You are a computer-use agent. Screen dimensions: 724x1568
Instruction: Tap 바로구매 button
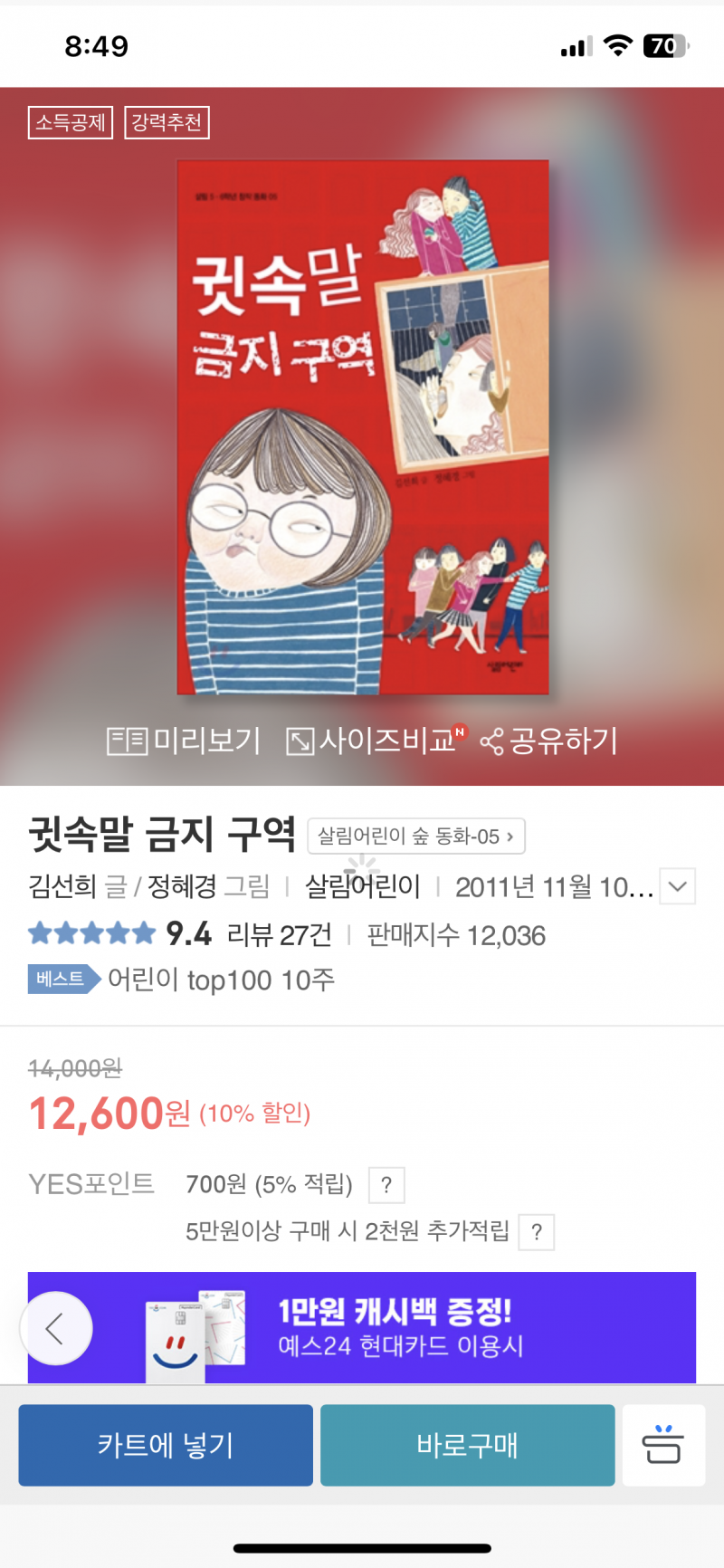468,1445
